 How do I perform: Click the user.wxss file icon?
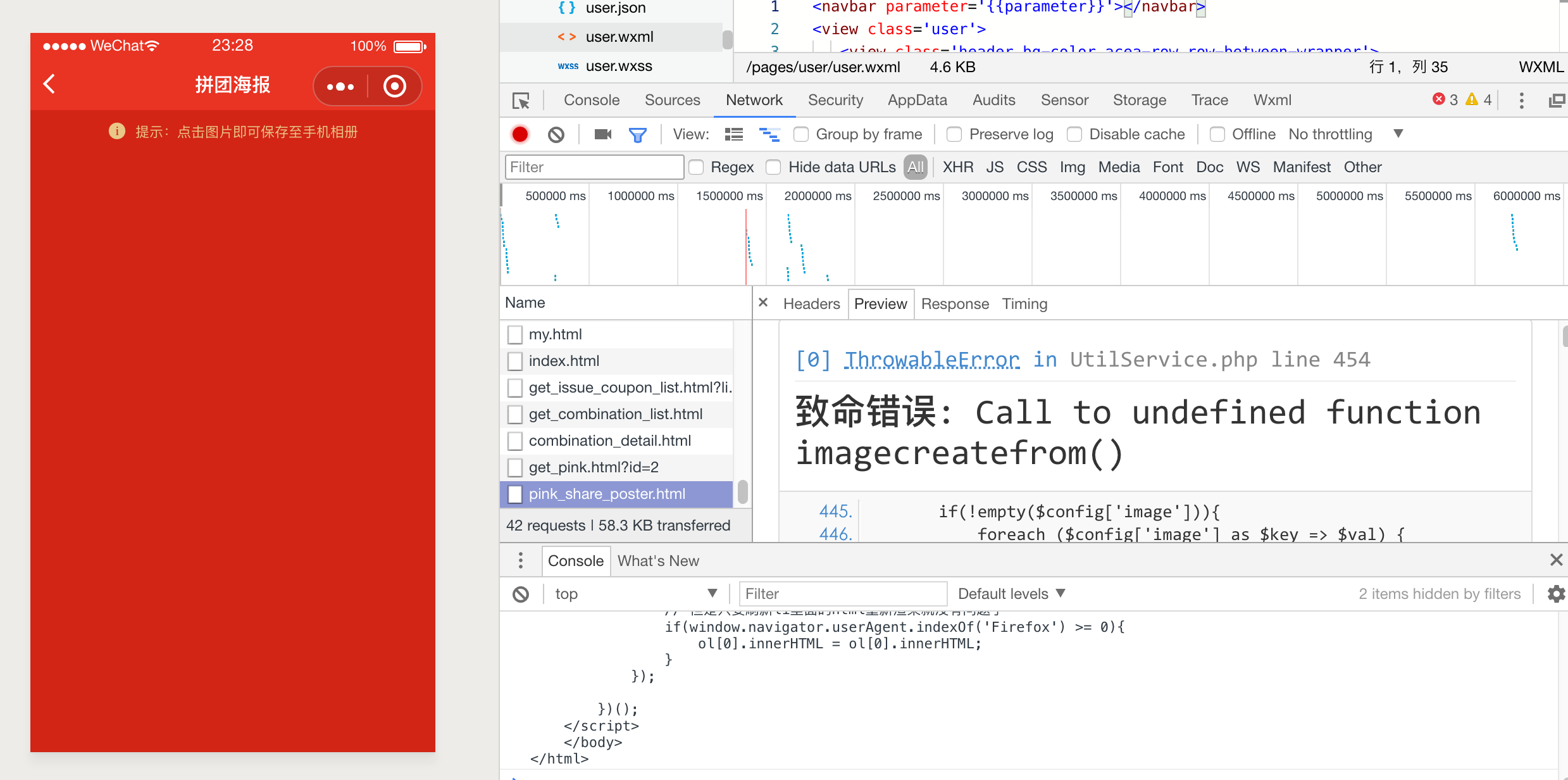click(568, 66)
